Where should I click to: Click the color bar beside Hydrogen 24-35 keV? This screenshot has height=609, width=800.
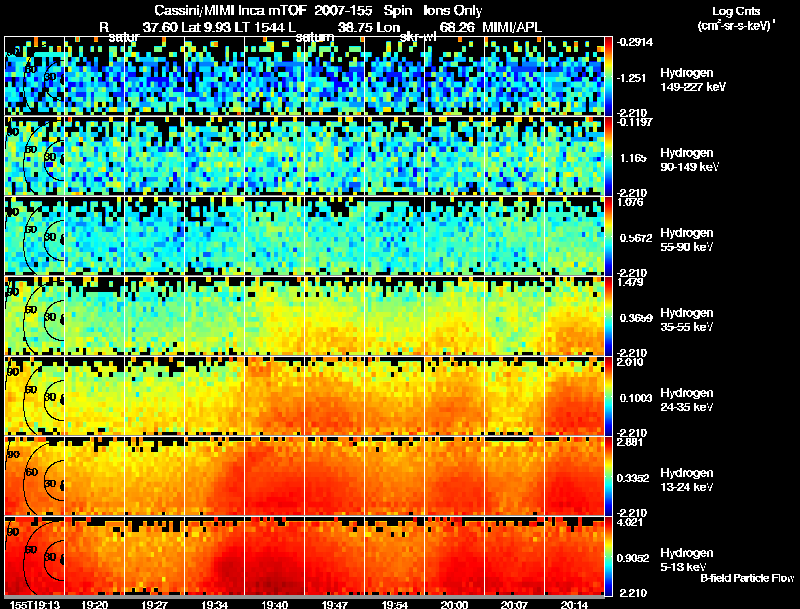pyautogui.click(x=608, y=396)
